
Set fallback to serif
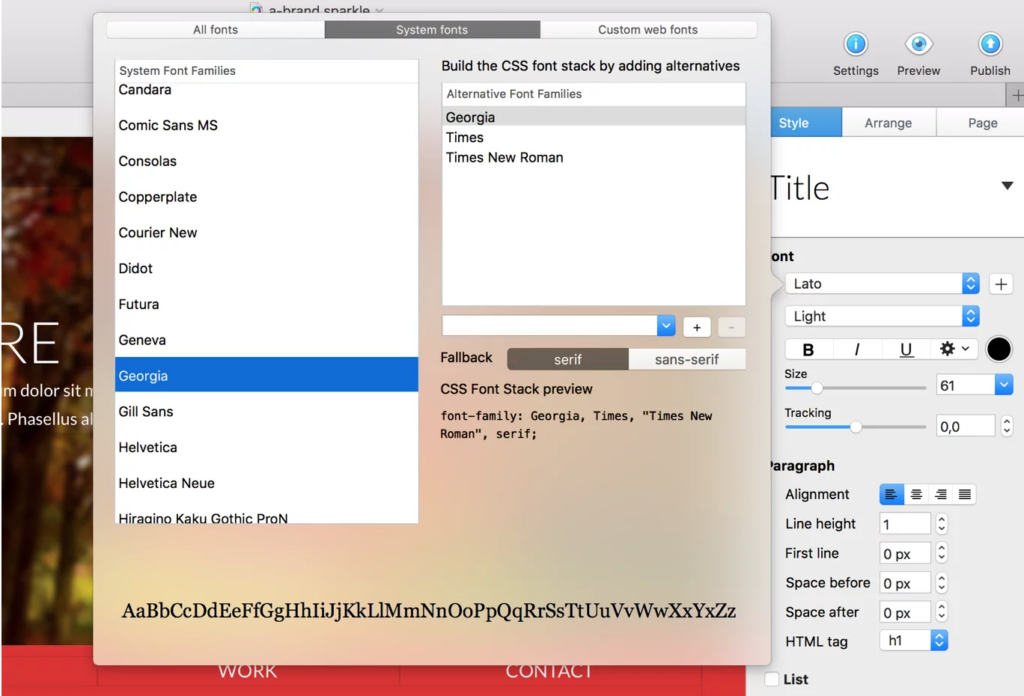pos(568,359)
